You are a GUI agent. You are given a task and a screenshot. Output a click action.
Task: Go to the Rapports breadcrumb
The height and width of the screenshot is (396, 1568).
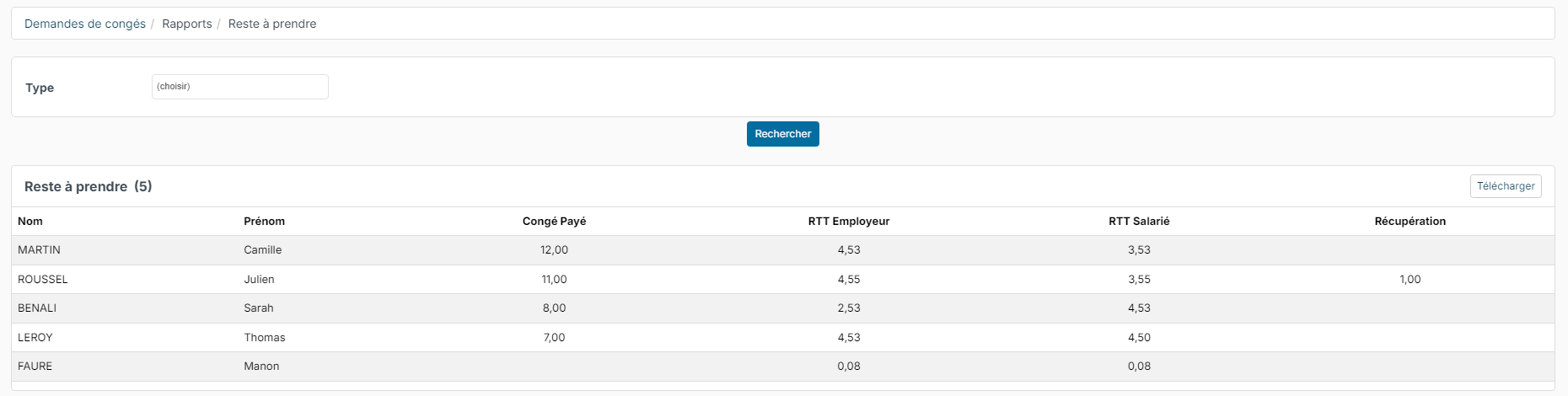[x=187, y=24]
